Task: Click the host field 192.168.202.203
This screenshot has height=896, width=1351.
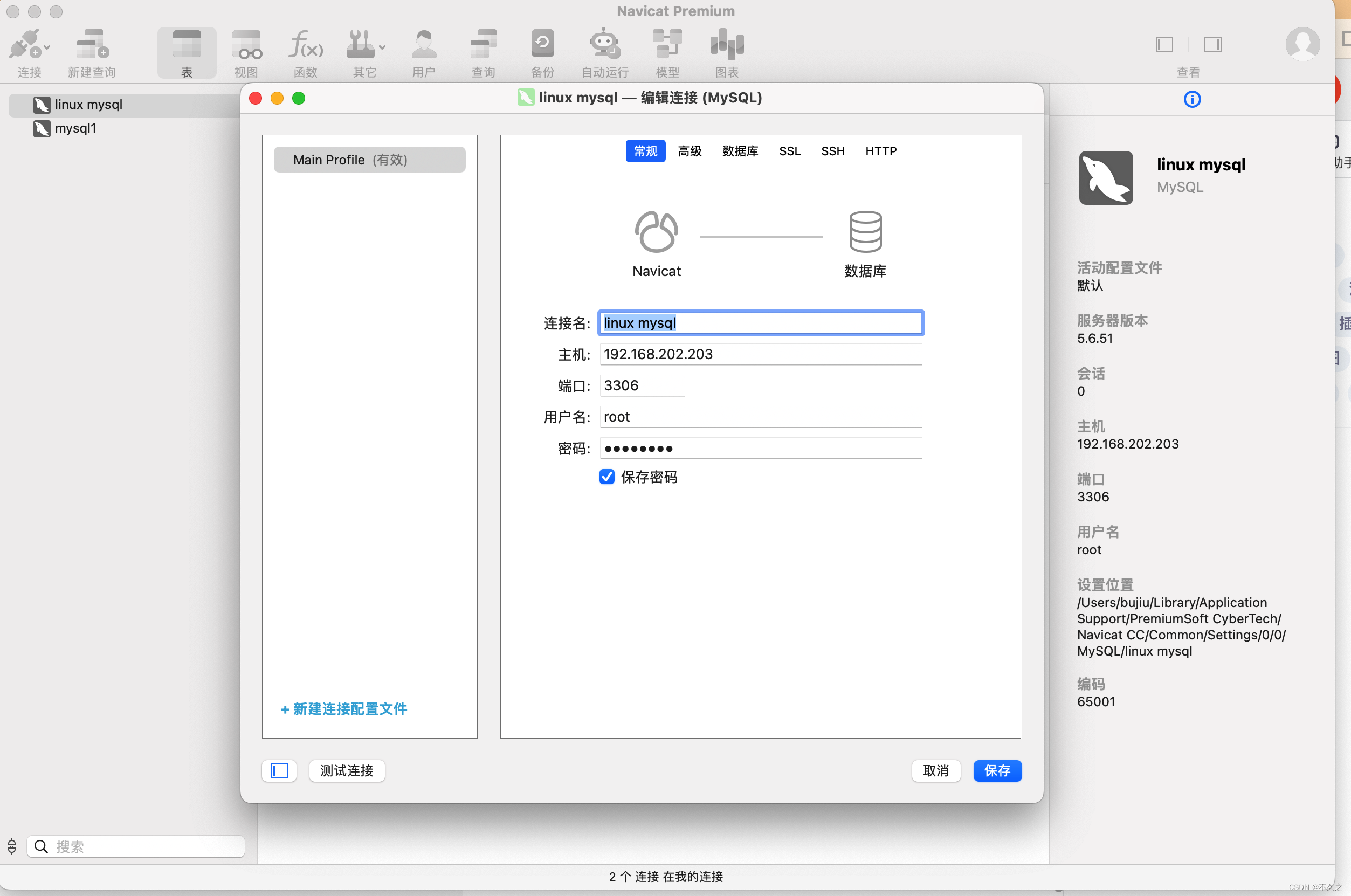Action: click(760, 354)
